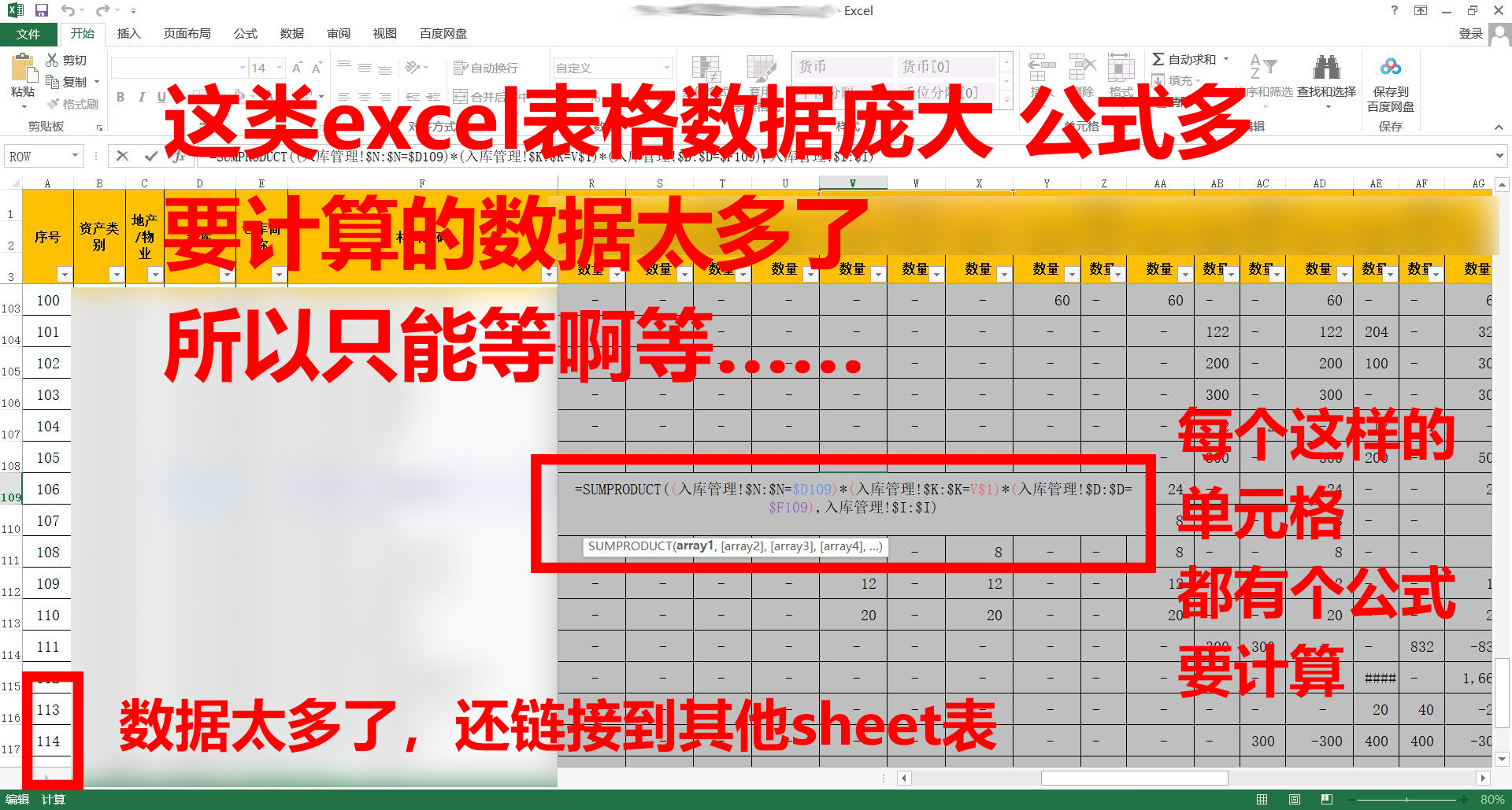The height and width of the screenshot is (810, 1512).
Task: Click the align right icon
Action: coord(384,97)
